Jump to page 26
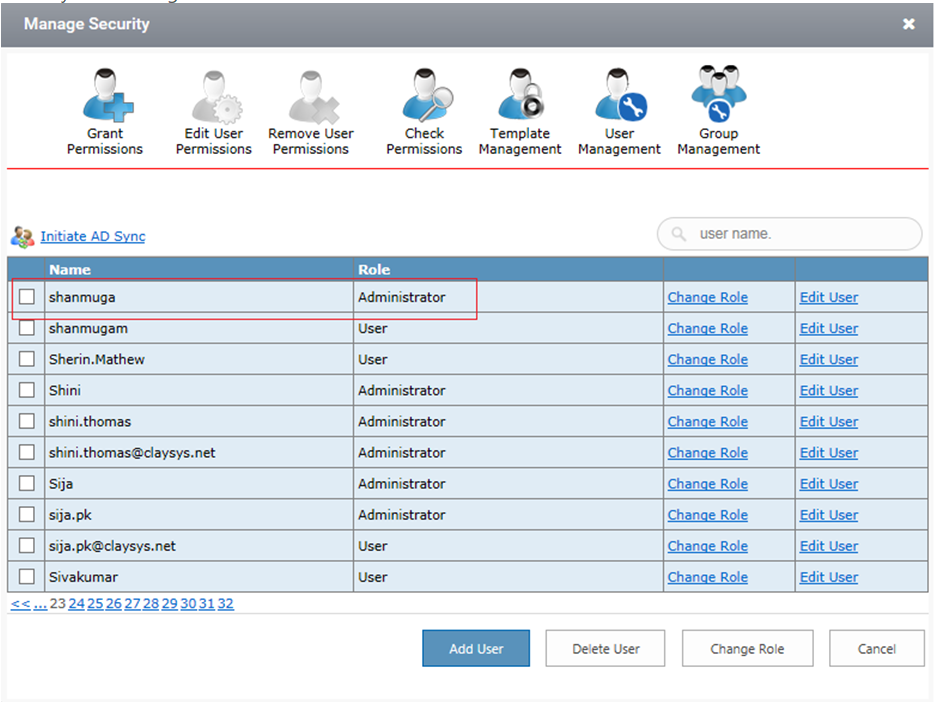938x702 pixels. 114,604
